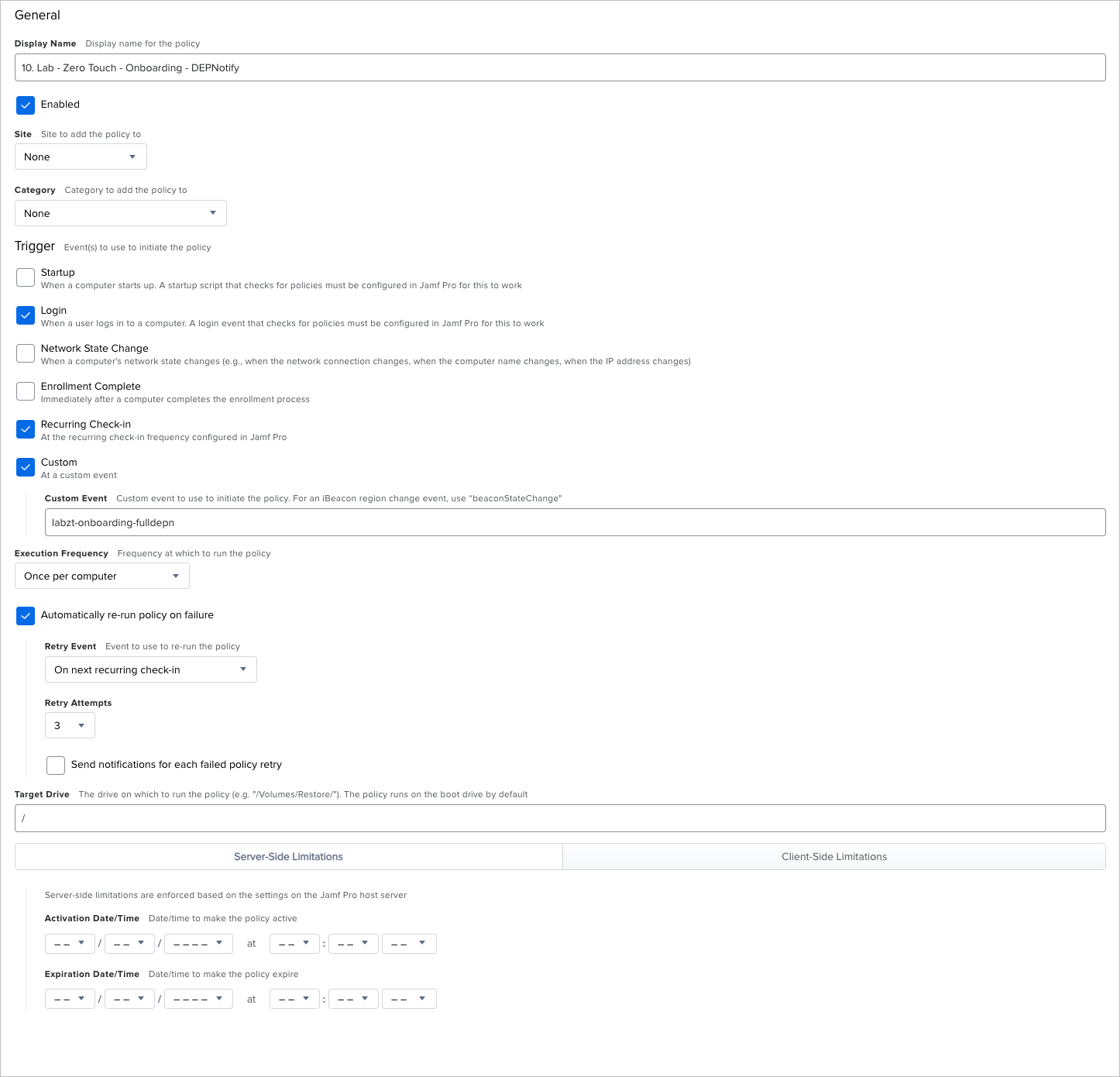Open the Expiration hour dropdown
The width and height of the screenshot is (1120, 1077).
pyautogui.click(x=294, y=999)
